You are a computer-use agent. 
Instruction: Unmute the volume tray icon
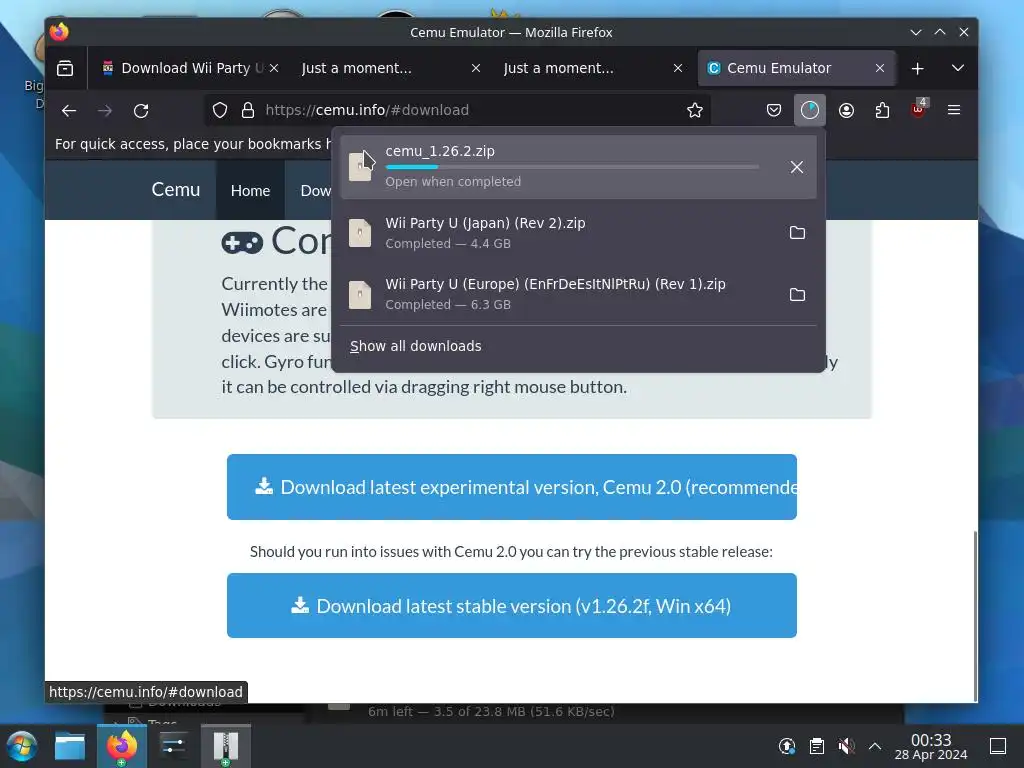click(846, 746)
